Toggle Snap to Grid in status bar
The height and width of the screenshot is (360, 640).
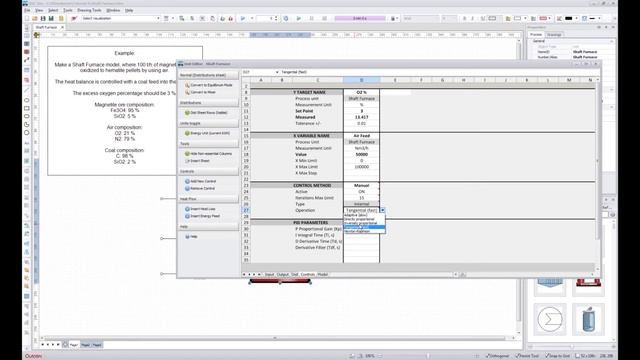(558, 356)
